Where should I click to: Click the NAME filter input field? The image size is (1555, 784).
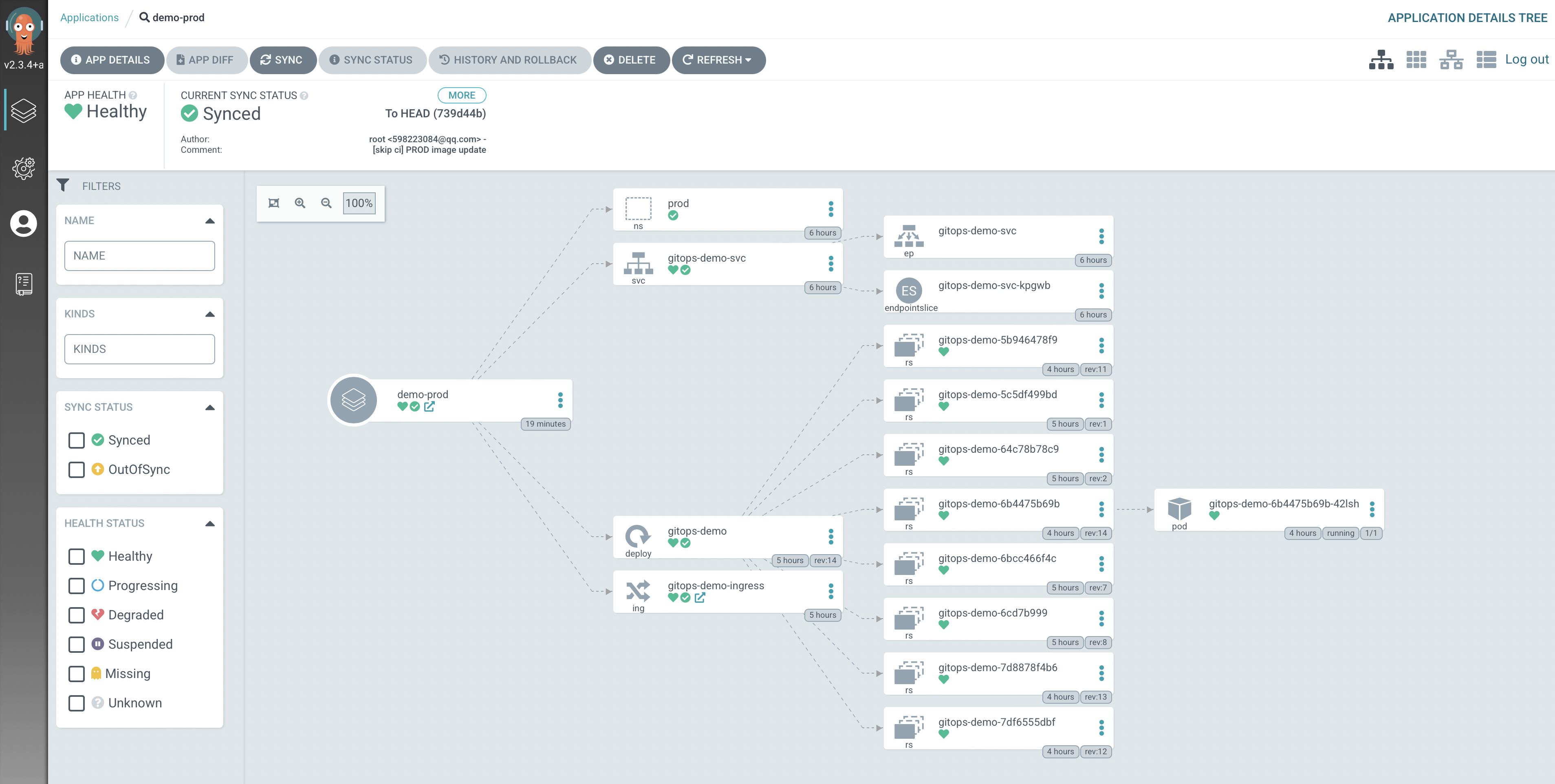139,255
